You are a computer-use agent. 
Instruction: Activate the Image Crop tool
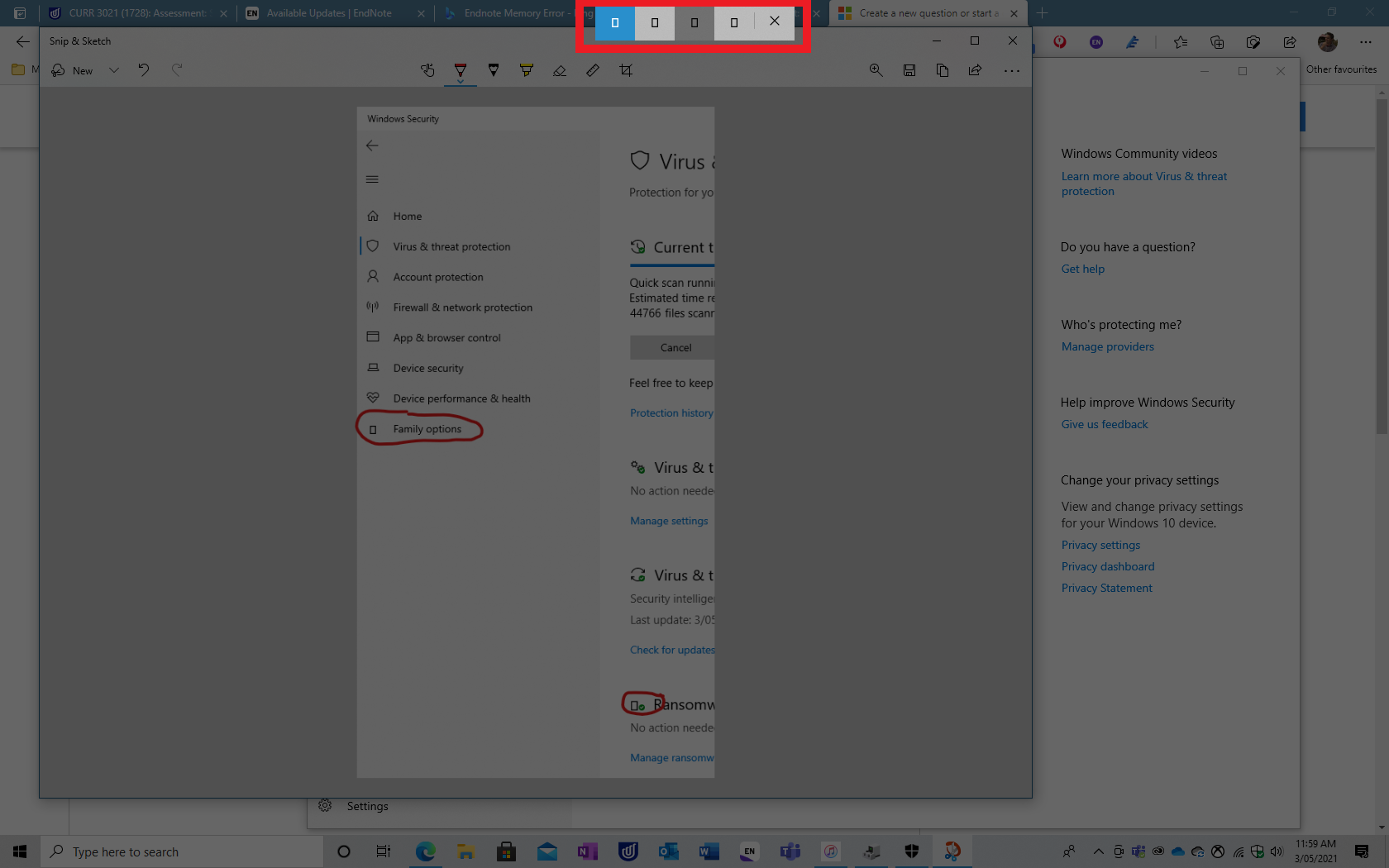point(626,70)
